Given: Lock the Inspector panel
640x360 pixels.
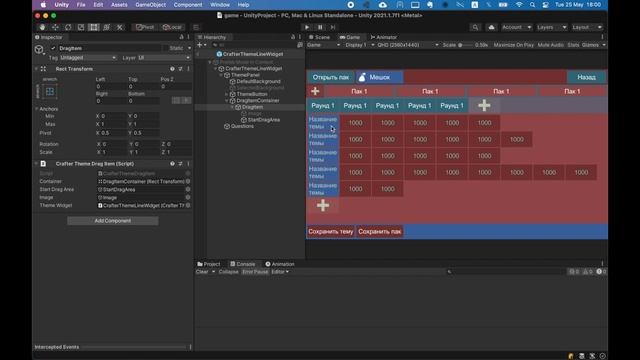Looking at the screenshot, I should 182,37.
